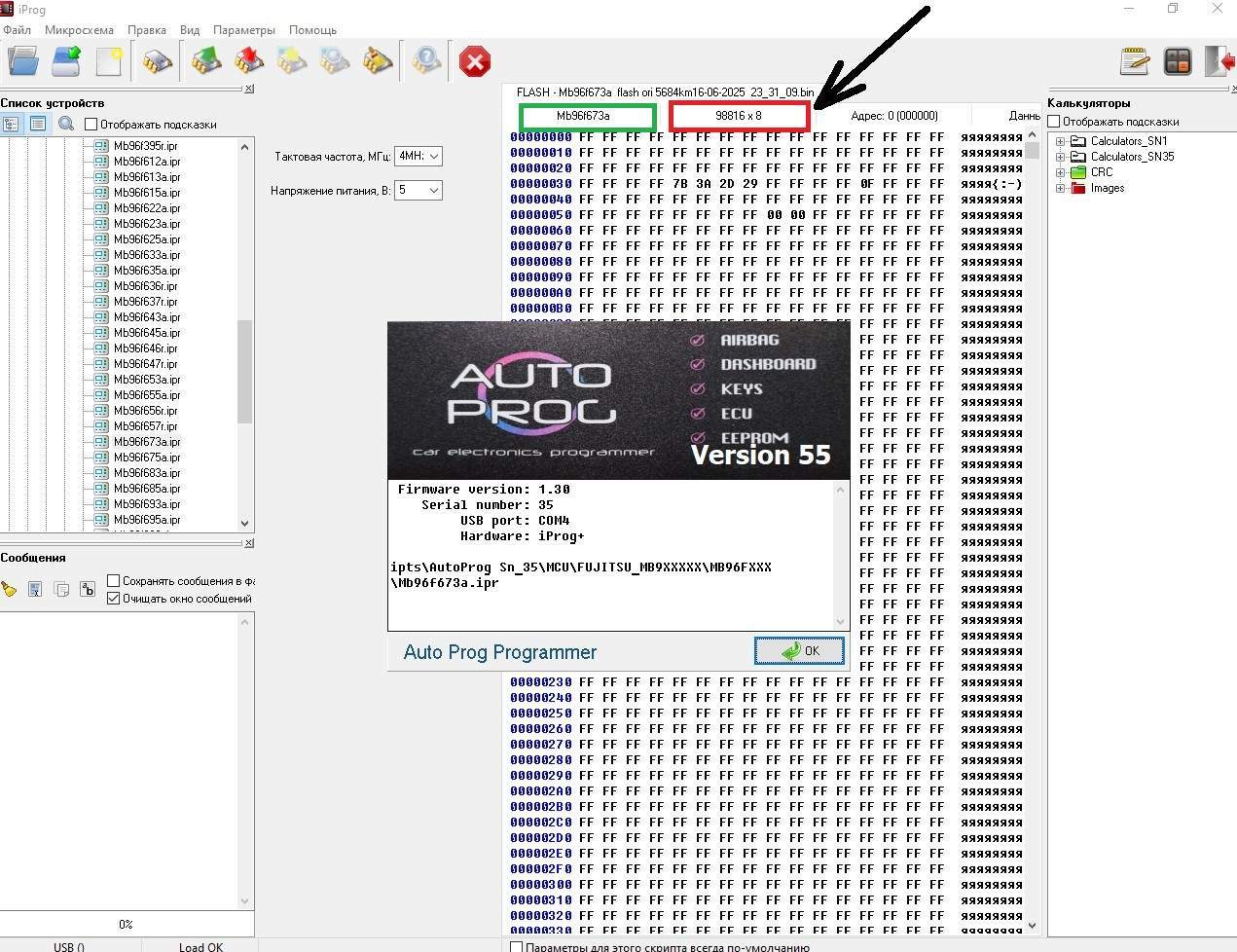Click the save-to-disk icon with green arrow
The height and width of the screenshot is (952, 1237).
(x=66, y=62)
